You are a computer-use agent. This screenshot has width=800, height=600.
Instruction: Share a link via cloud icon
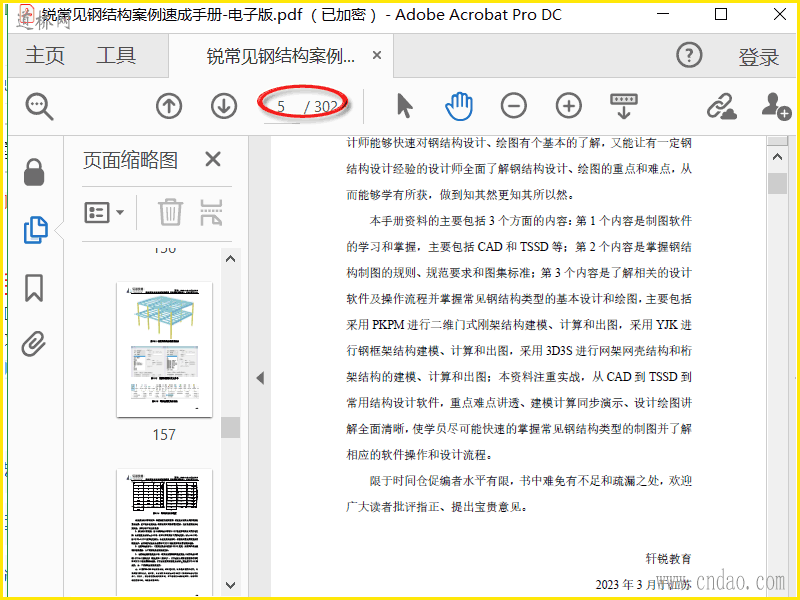(x=721, y=107)
